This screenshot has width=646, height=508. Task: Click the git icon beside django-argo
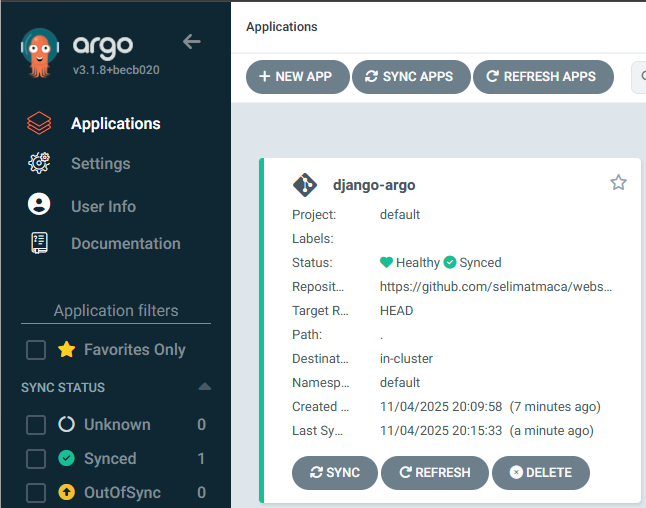[x=305, y=185]
